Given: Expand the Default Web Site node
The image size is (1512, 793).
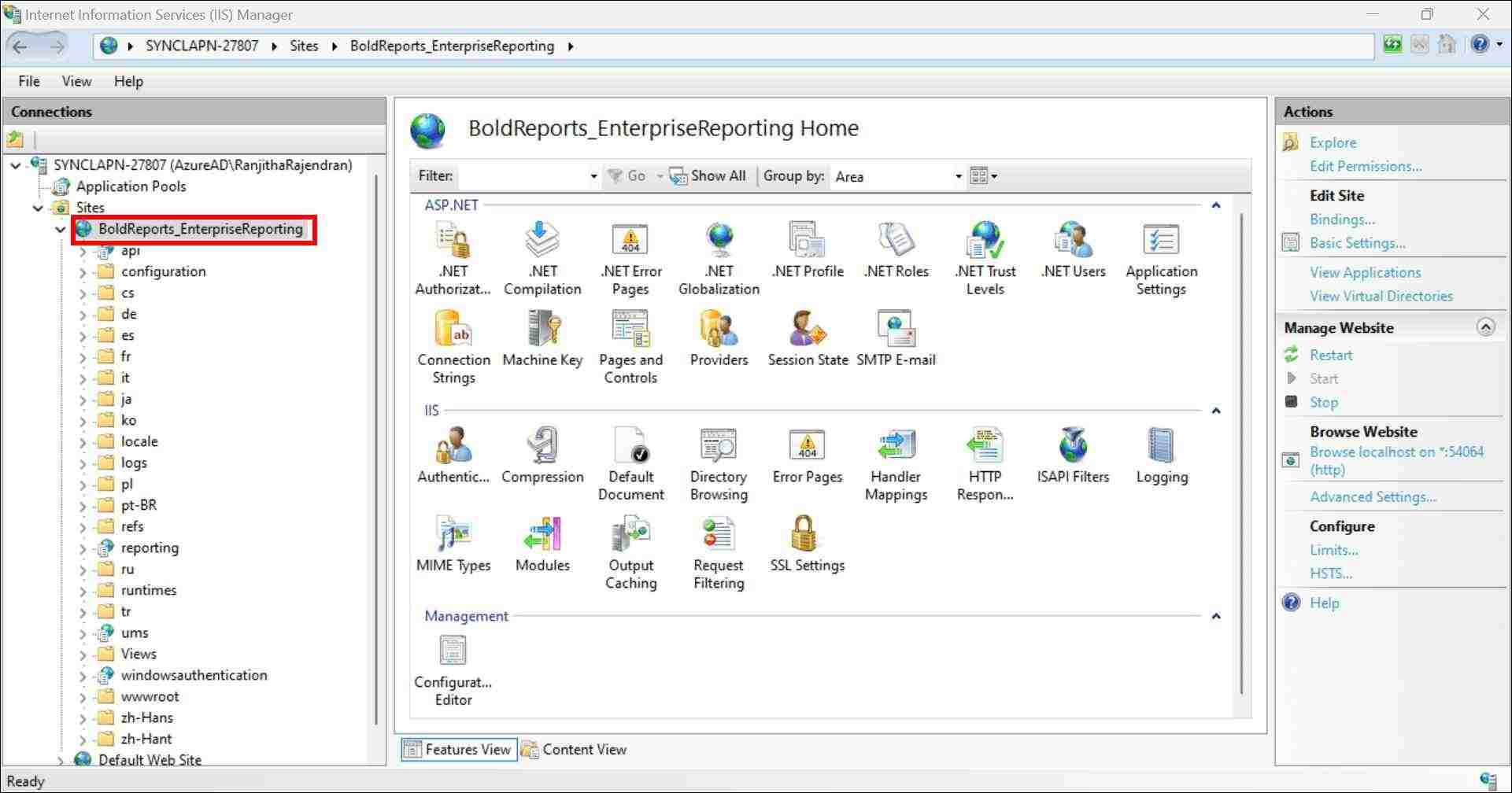Looking at the screenshot, I should 61,761.
